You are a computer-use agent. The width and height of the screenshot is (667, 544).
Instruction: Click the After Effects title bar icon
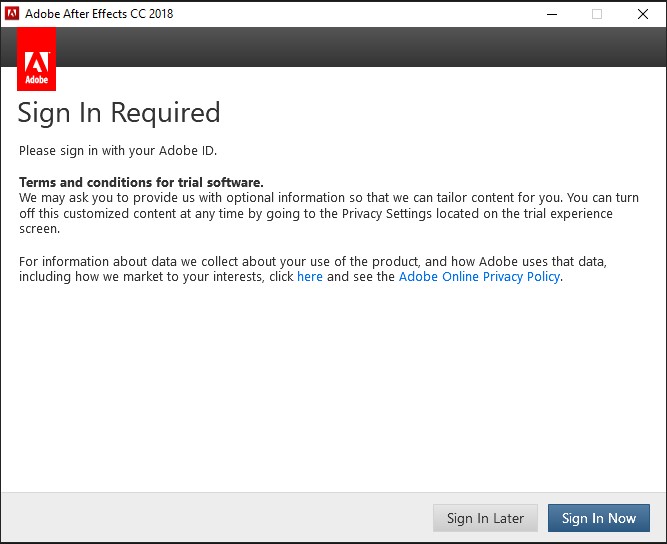(12, 14)
